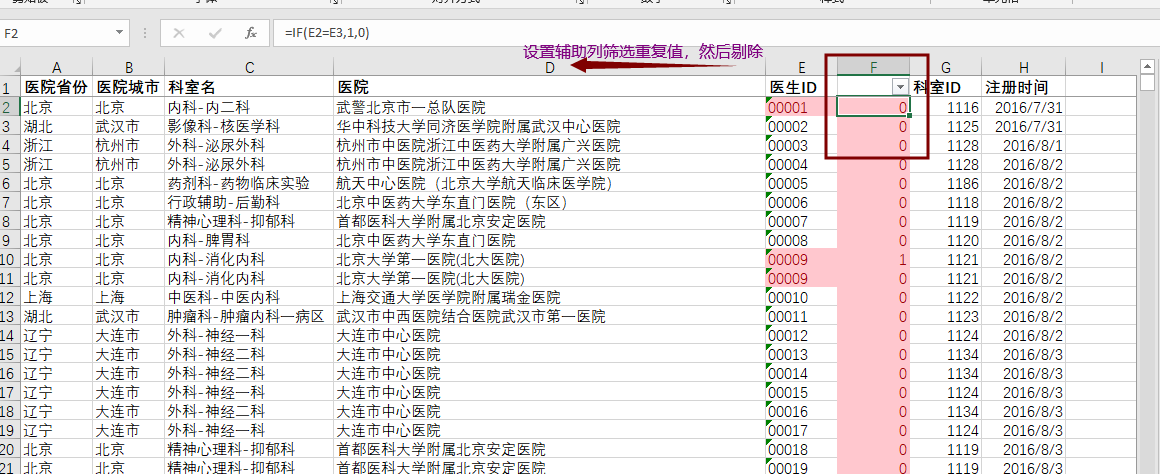
Task: Select the 肿瘤科-肿瘤内科一病区 cell
Action: tap(250, 317)
